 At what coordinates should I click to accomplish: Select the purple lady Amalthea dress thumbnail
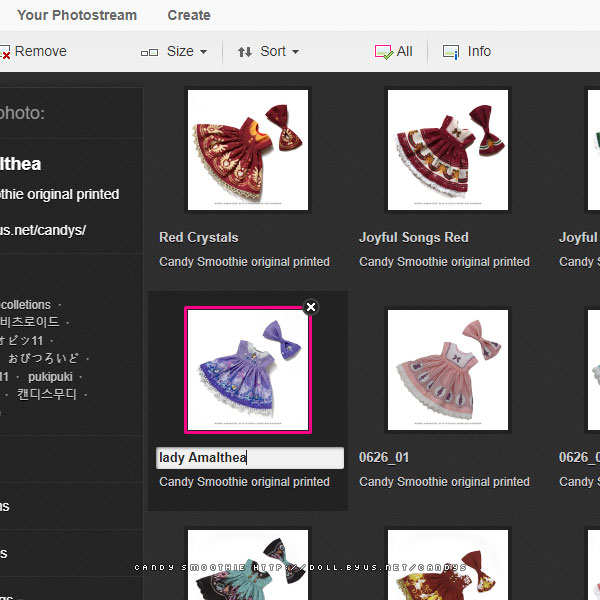point(248,370)
